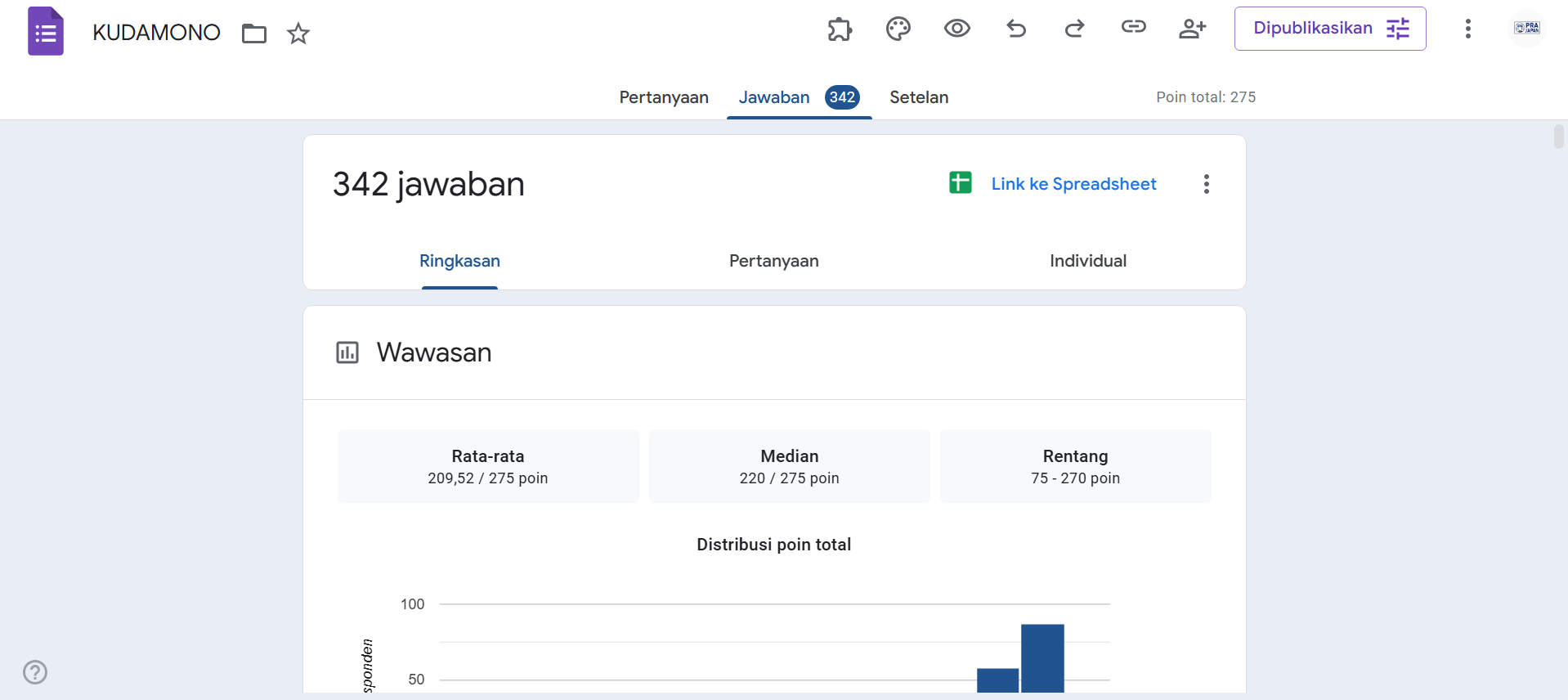This screenshot has height=700, width=1568.
Task: Undo the last change
Action: tap(1015, 29)
